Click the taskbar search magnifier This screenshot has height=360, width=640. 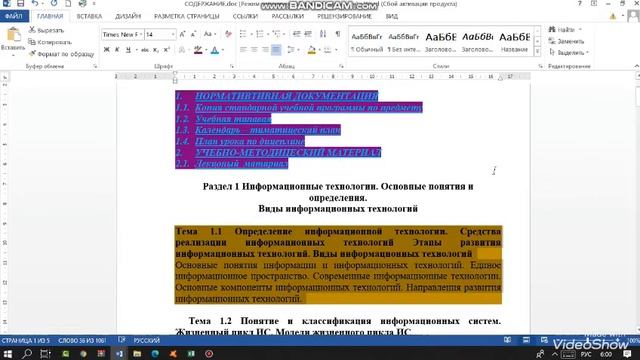[27, 353]
